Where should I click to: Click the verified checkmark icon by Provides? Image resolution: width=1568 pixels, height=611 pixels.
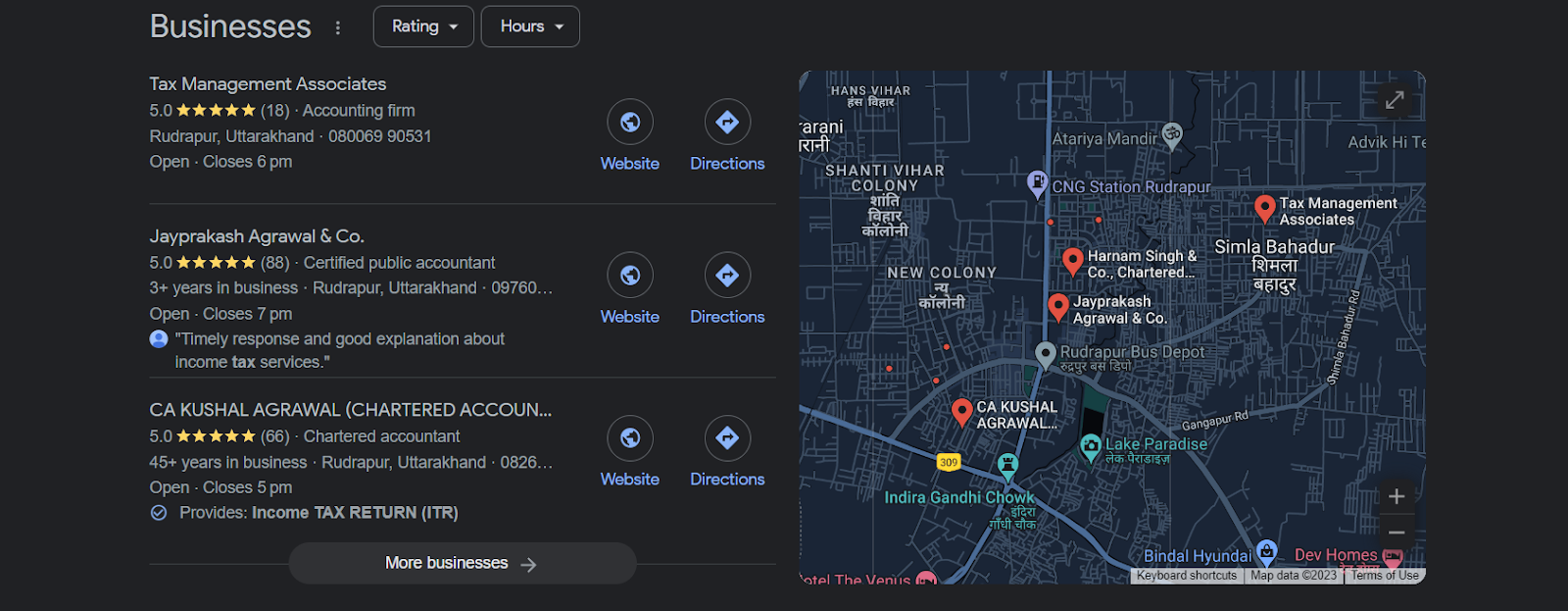click(159, 513)
